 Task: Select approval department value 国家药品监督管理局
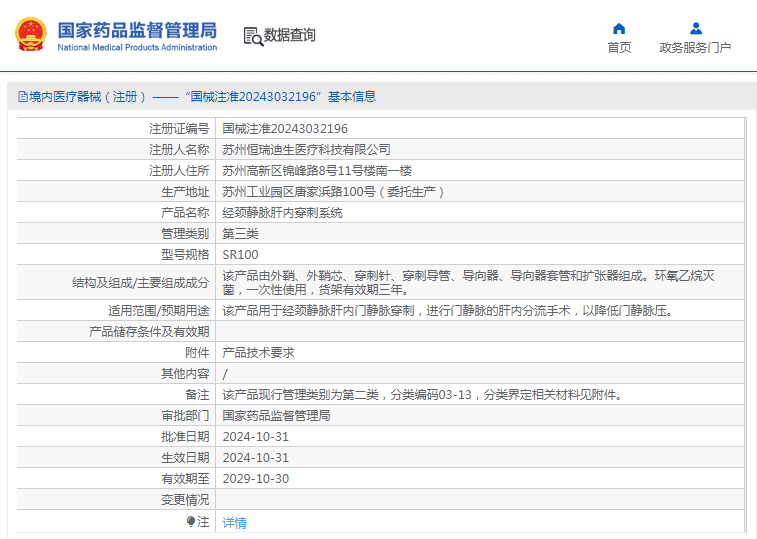[x=276, y=415]
